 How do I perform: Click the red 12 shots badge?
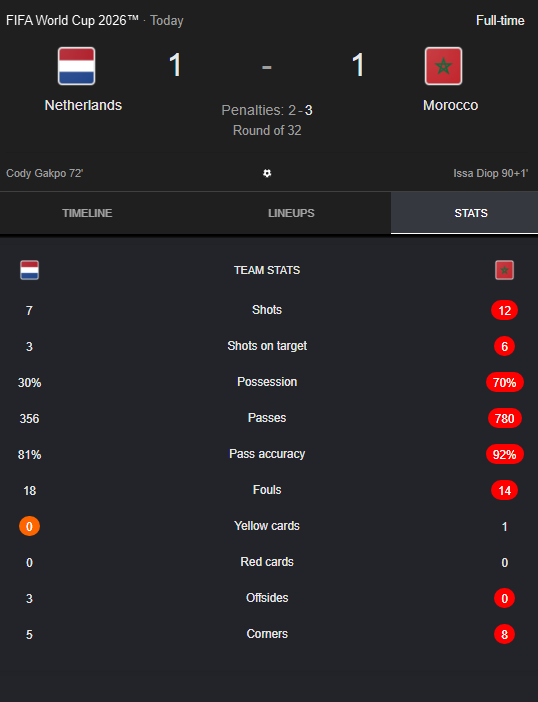[504, 310]
